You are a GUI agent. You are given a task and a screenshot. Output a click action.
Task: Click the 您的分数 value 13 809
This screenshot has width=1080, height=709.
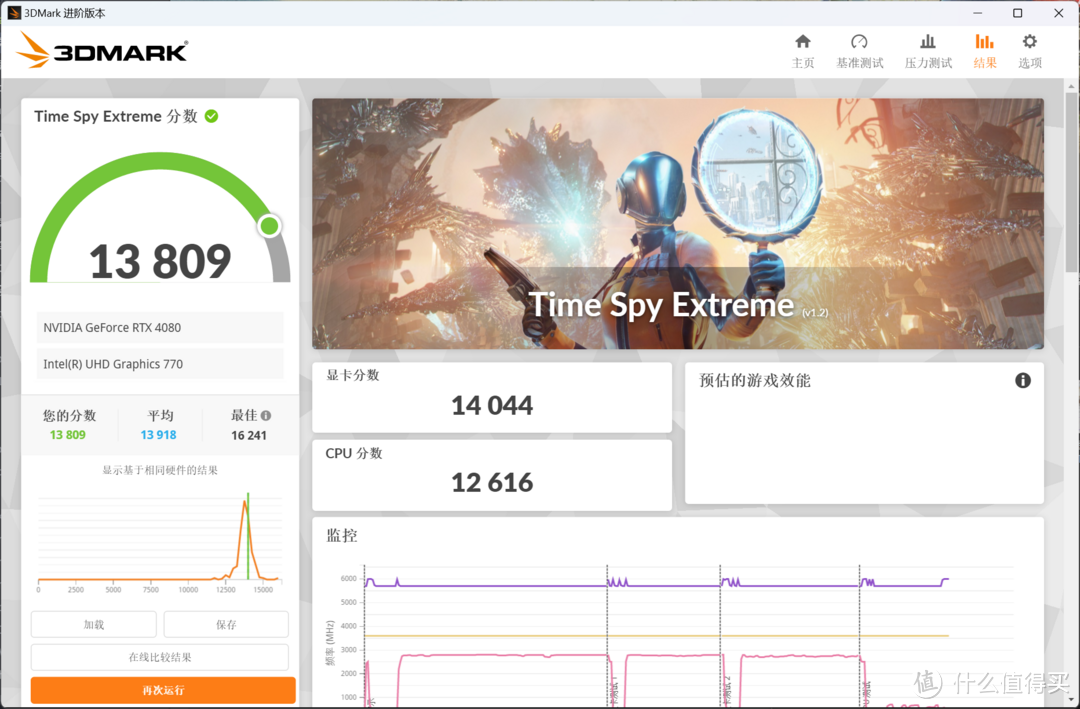[x=68, y=435]
